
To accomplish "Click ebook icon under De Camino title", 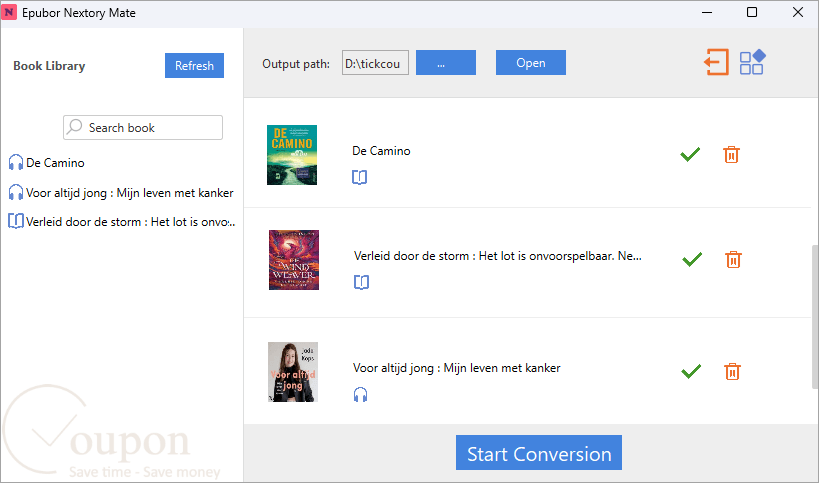I will (x=359, y=178).
